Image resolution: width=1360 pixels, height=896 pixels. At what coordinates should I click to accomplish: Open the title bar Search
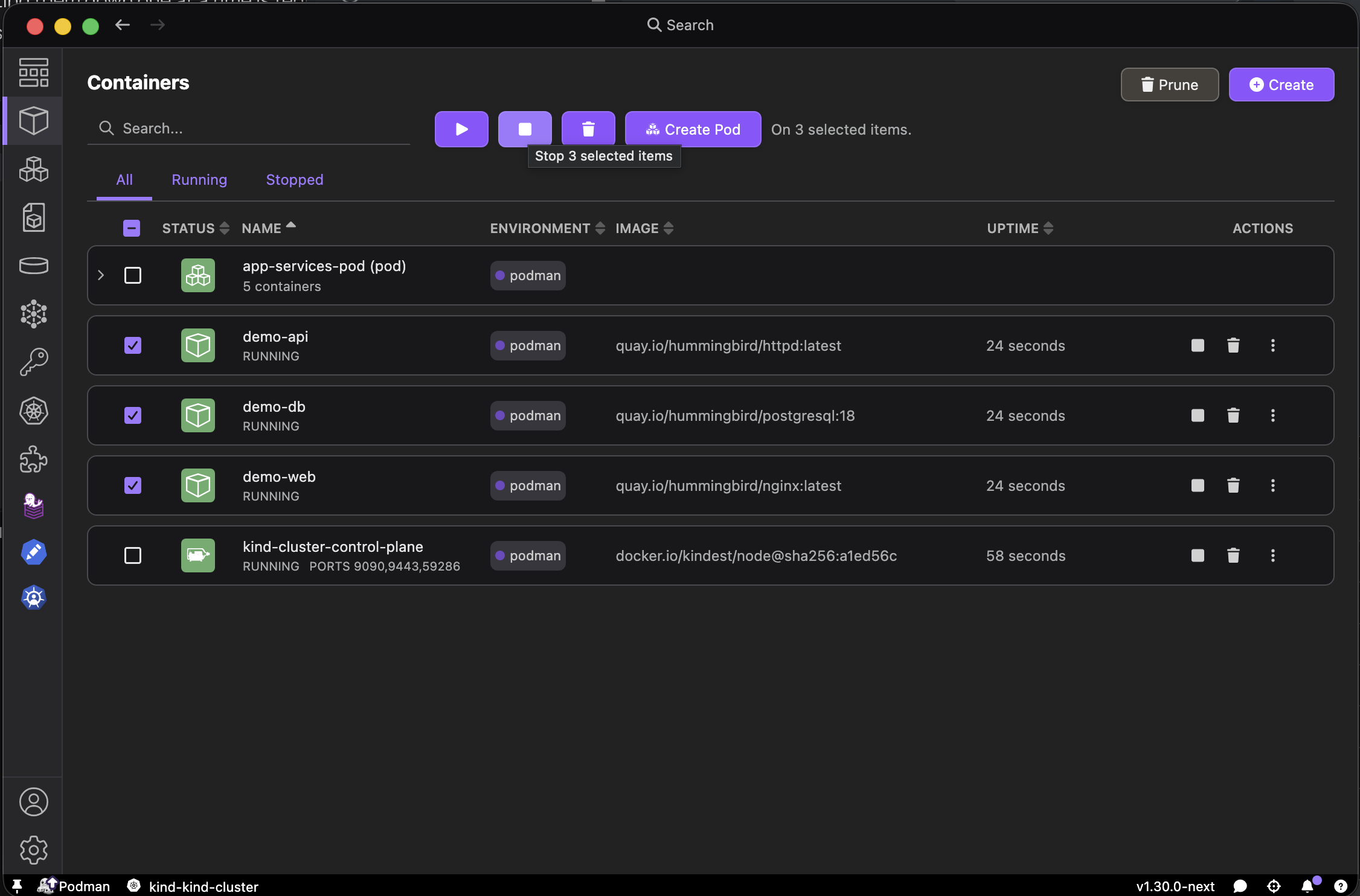coord(681,25)
